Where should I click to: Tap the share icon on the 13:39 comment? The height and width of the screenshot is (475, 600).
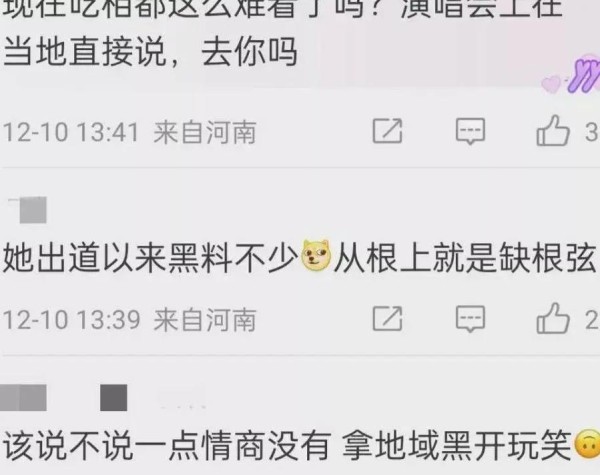pyautogui.click(x=387, y=318)
